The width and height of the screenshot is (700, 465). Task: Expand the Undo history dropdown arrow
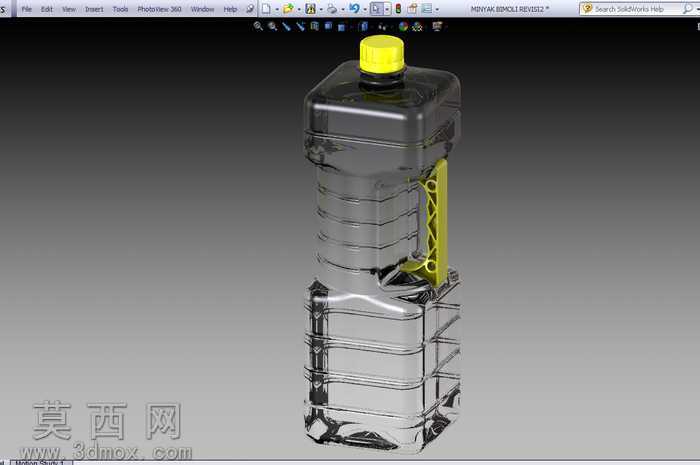click(365, 9)
